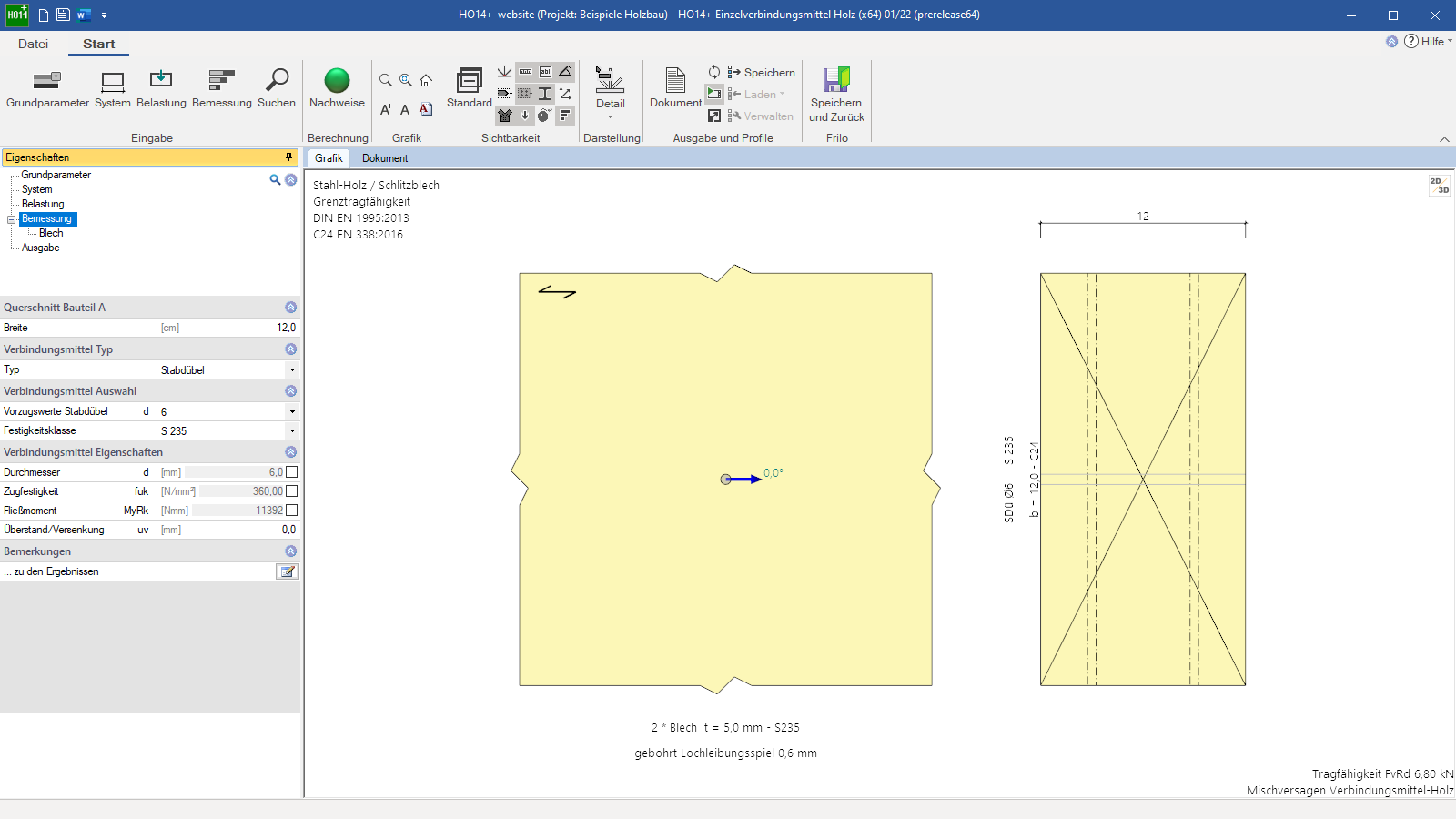
Task: Edit remarks via the Ergebnissen edit button
Action: point(288,571)
